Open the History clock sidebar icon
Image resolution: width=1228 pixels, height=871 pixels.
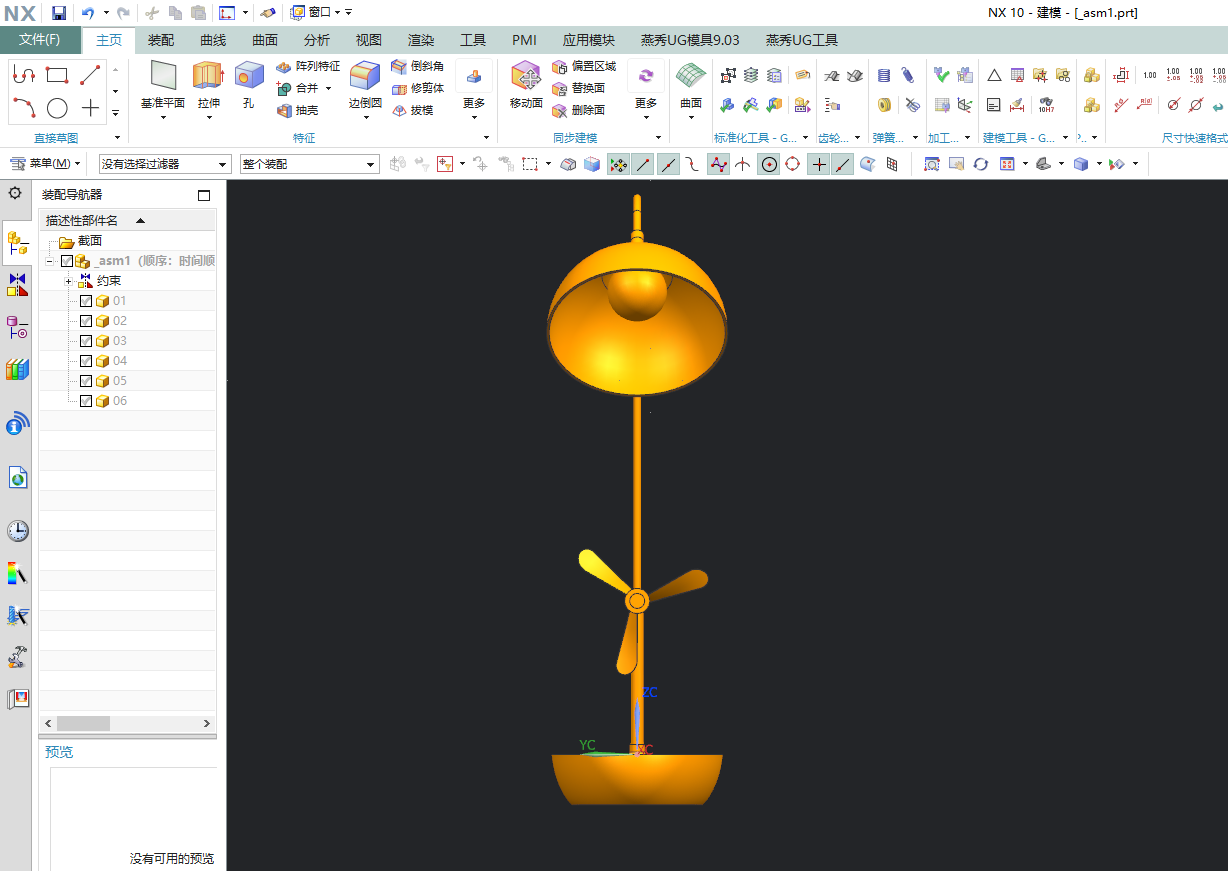(17, 531)
